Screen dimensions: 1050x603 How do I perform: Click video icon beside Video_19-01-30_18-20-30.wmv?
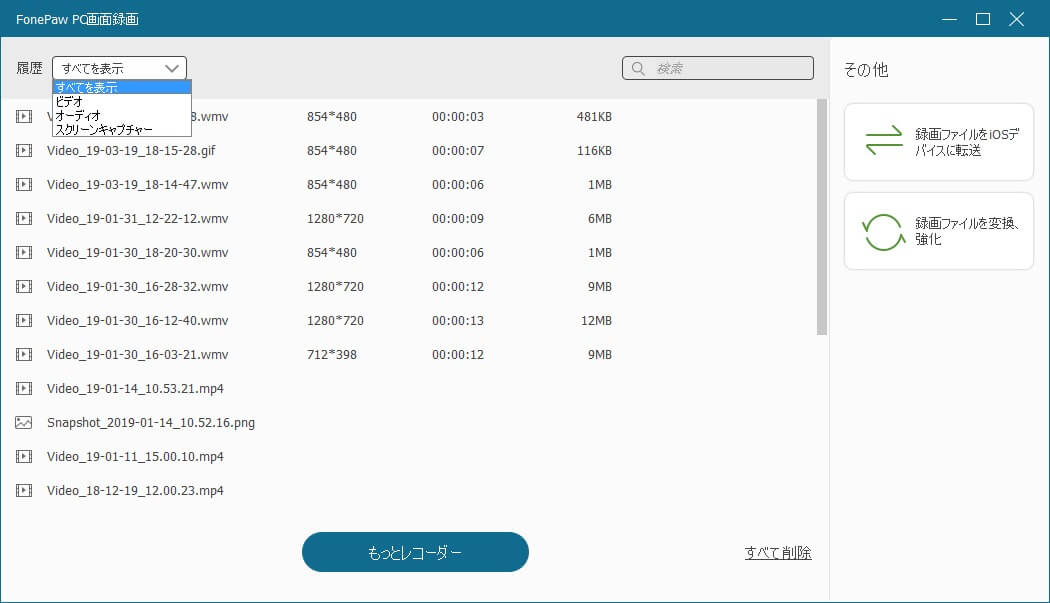(24, 253)
